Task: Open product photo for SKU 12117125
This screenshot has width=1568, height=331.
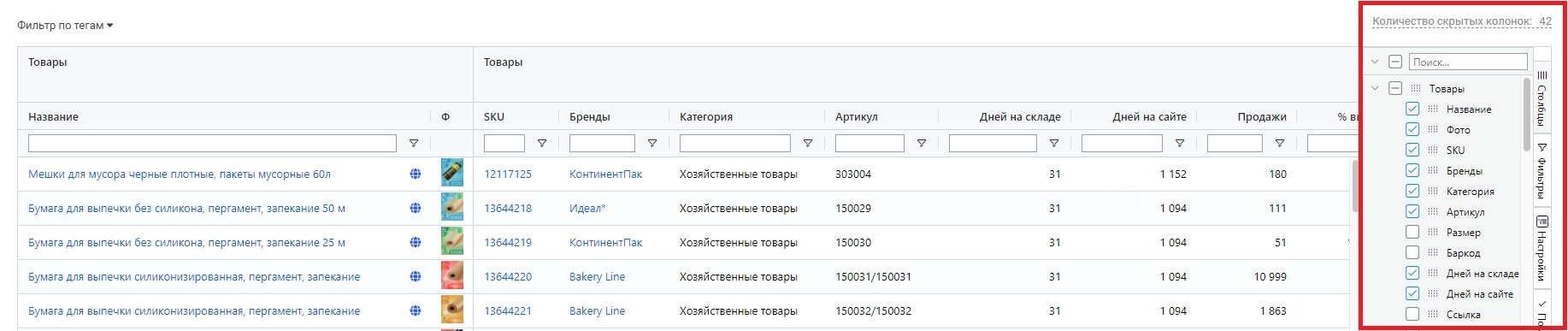Action: click(452, 173)
